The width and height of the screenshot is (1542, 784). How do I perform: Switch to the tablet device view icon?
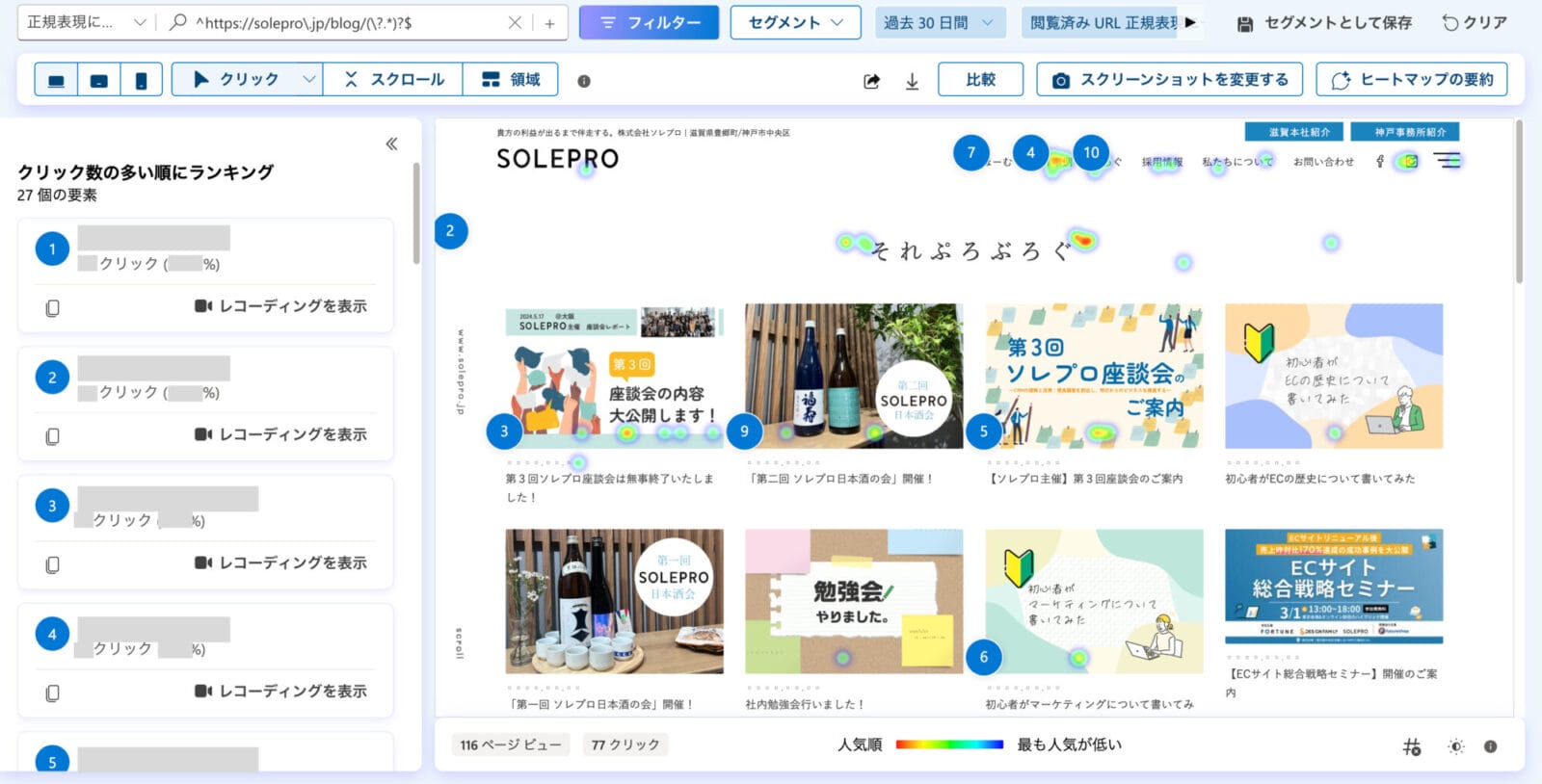coord(98,80)
